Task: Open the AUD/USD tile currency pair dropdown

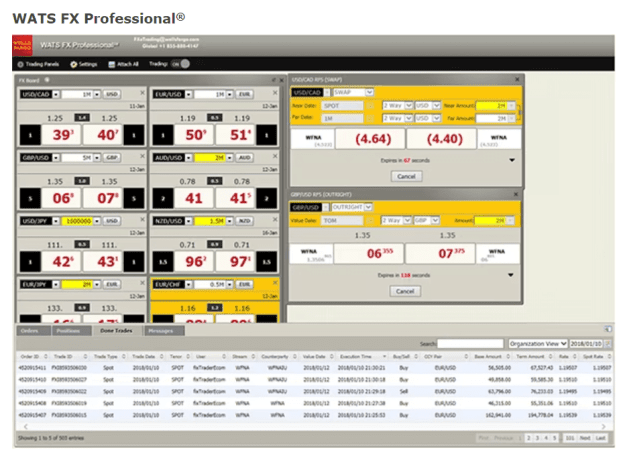Action: coord(189,158)
